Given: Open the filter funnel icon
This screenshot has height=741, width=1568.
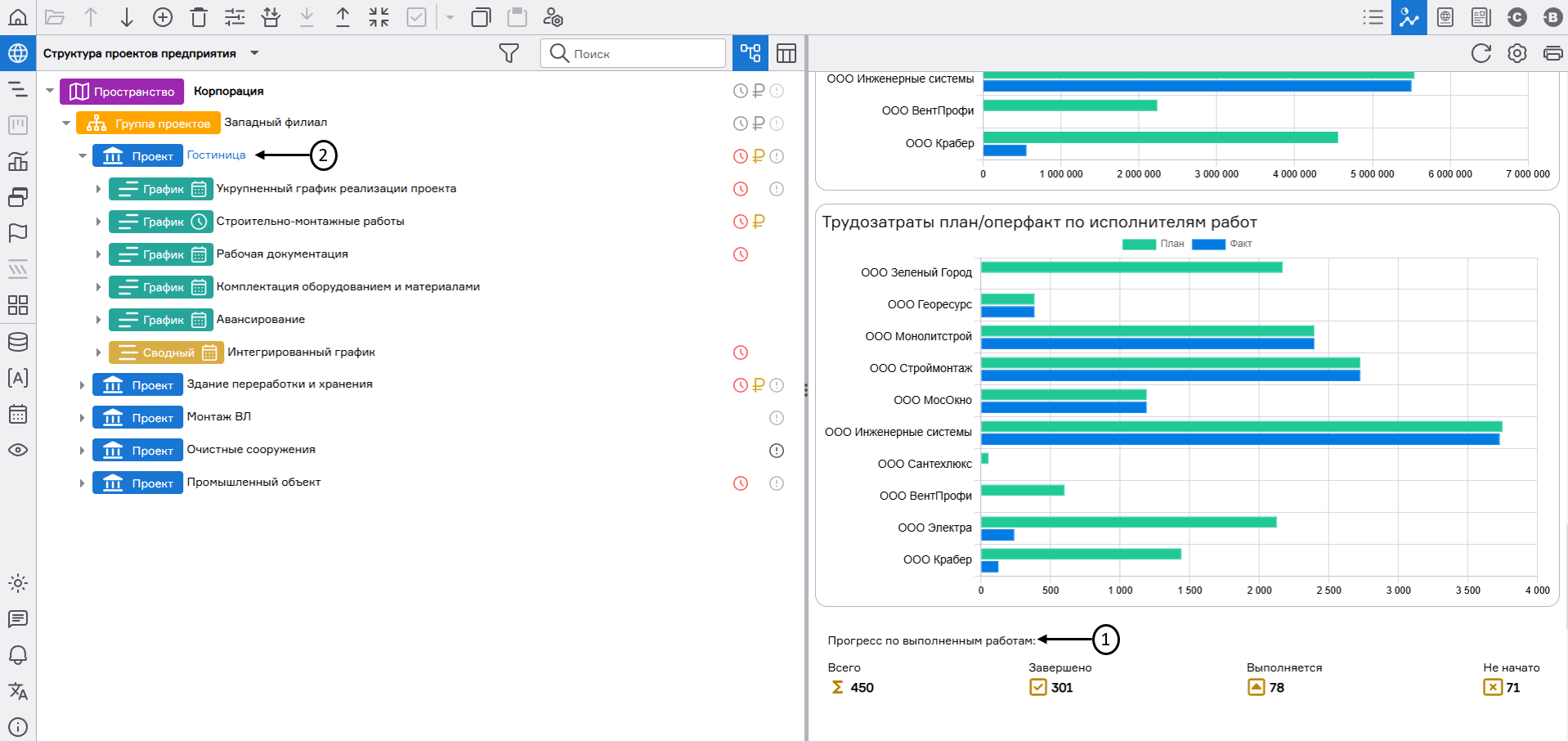Looking at the screenshot, I should pos(508,53).
